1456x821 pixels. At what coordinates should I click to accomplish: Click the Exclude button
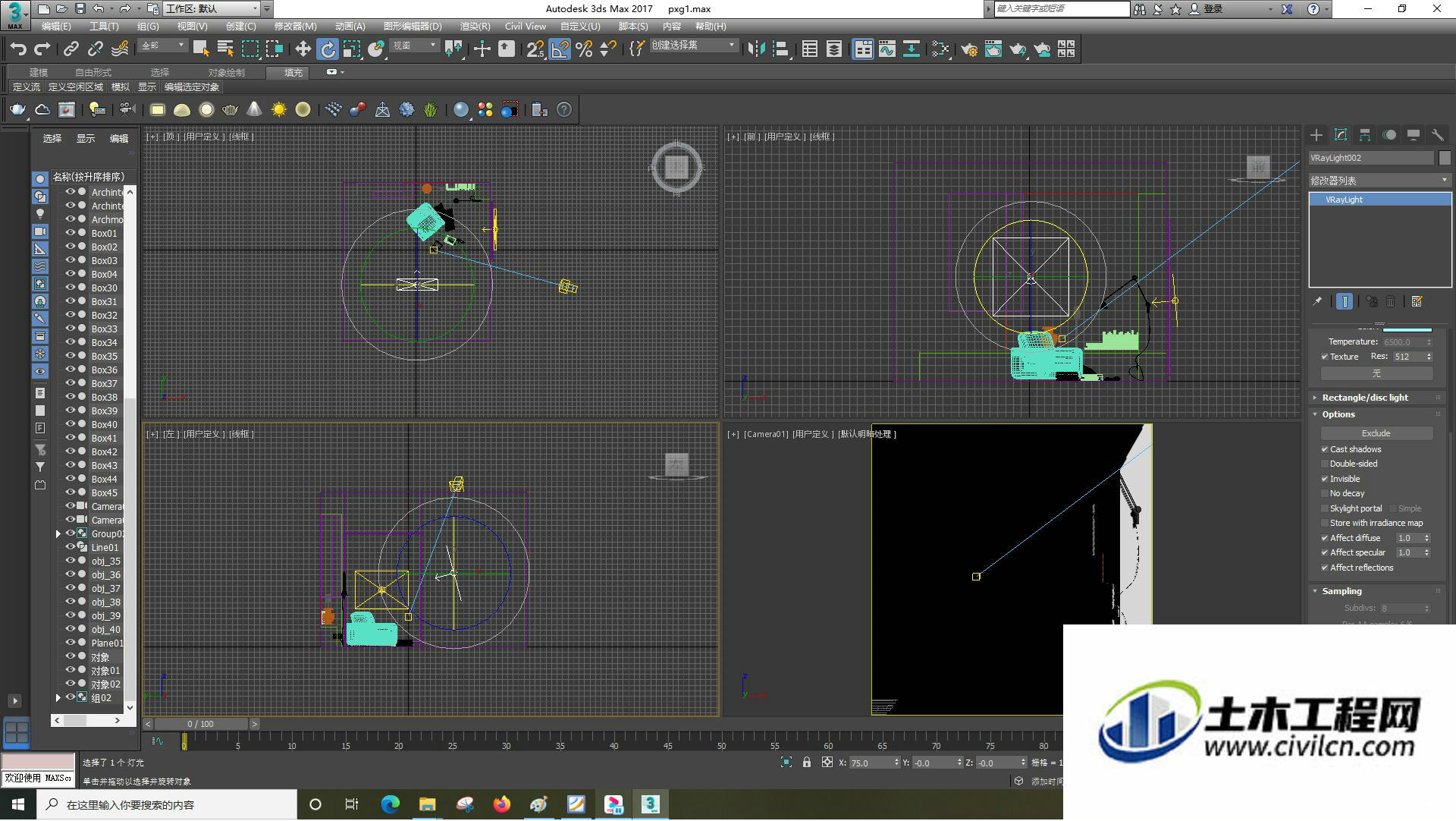pyautogui.click(x=1376, y=434)
